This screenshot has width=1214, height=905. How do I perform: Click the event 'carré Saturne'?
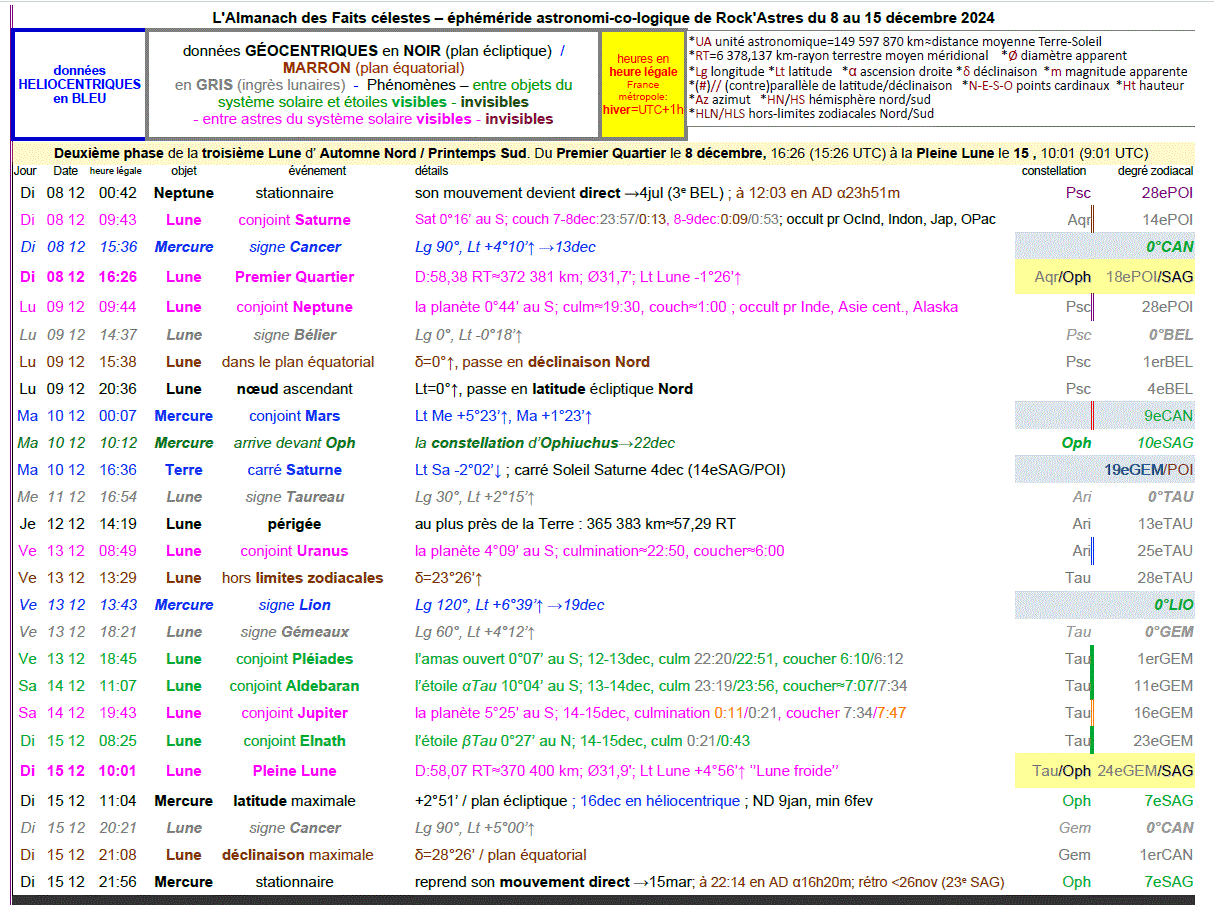[x=294, y=470]
